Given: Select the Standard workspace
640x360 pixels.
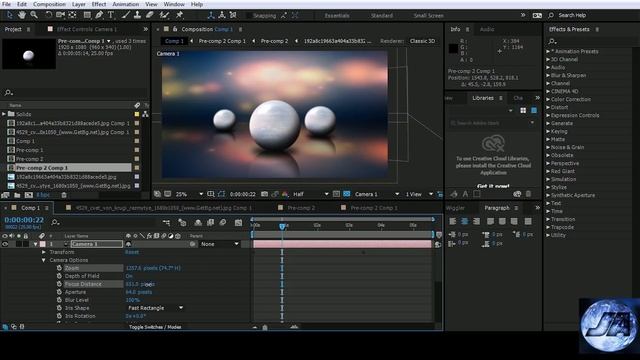Looking at the screenshot, I should click(382, 16).
